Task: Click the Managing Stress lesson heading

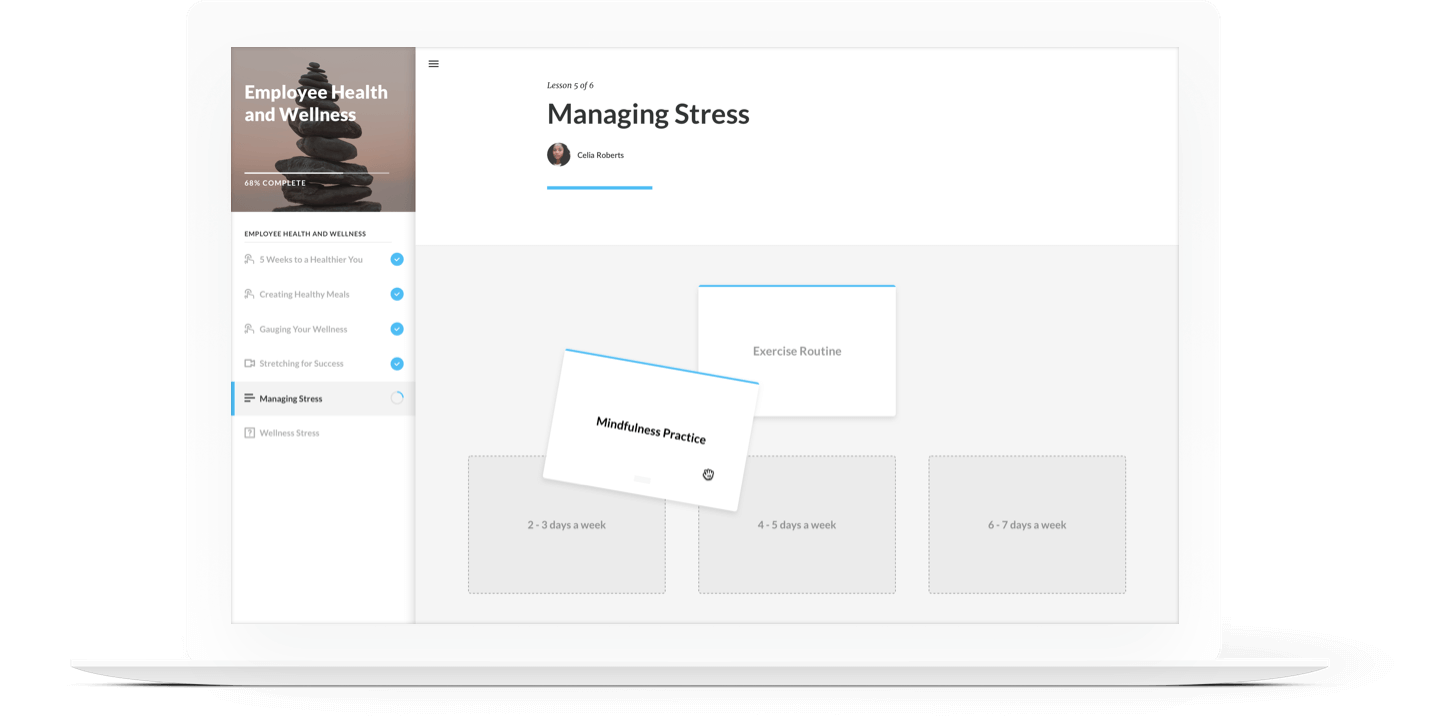Action: point(648,114)
